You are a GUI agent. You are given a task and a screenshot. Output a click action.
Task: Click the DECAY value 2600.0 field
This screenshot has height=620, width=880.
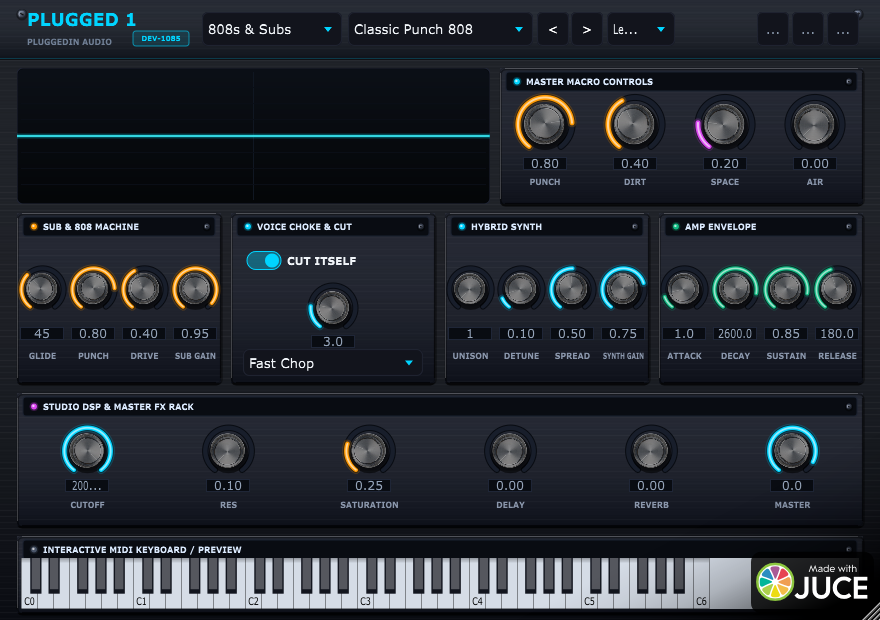tap(735, 334)
